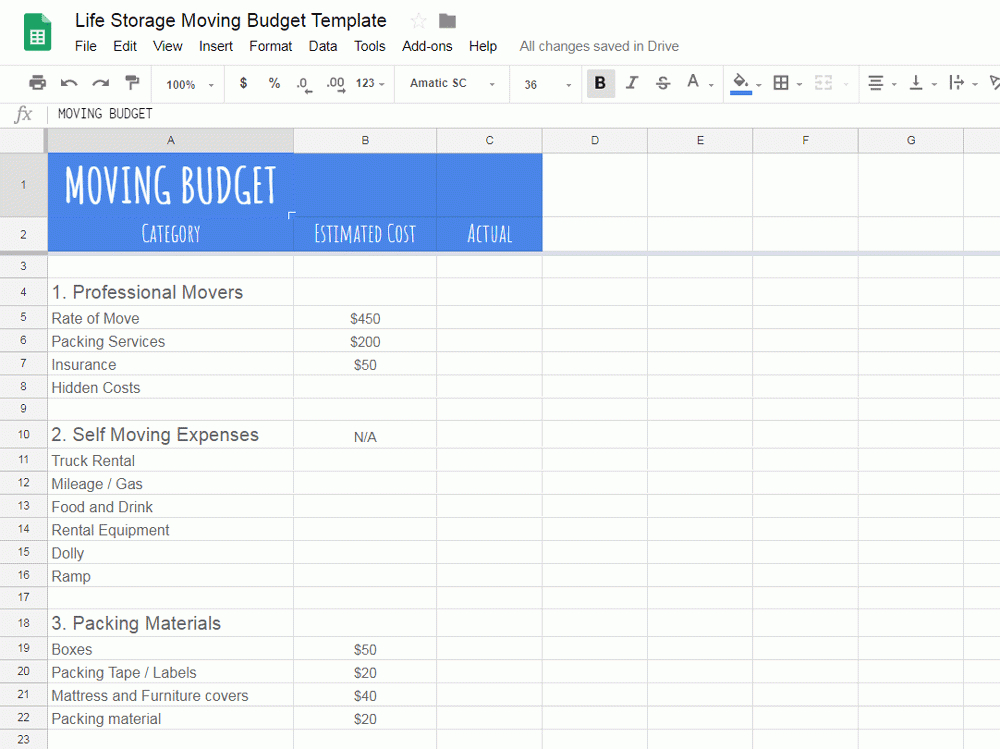
Task: Open vertical align options
Action: tap(916, 83)
